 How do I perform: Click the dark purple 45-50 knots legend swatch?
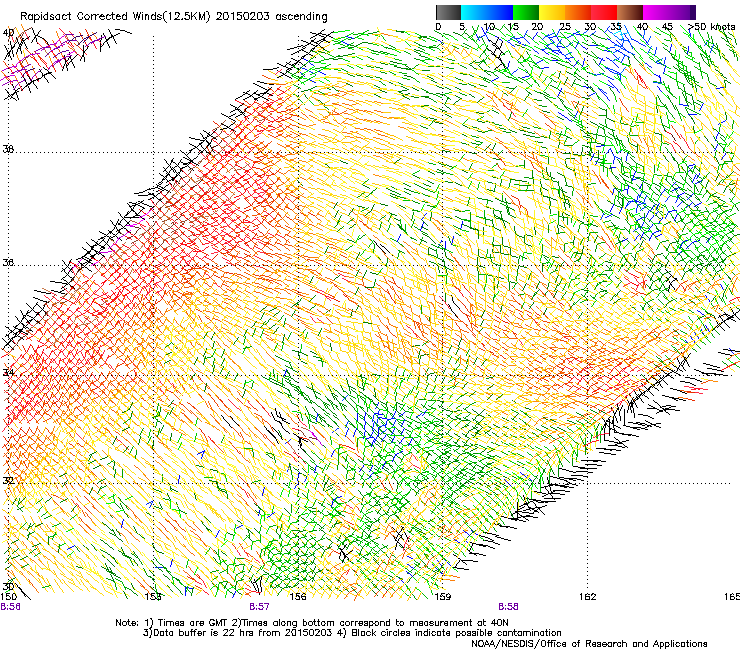[682, 12]
